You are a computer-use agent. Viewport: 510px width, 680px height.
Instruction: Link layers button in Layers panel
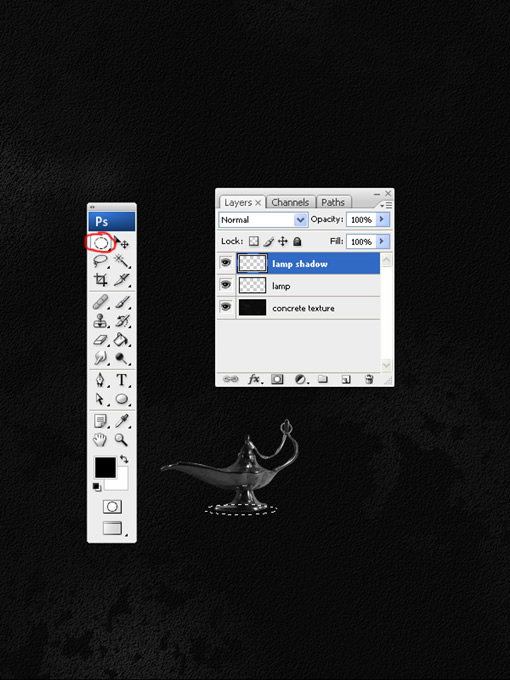point(230,379)
